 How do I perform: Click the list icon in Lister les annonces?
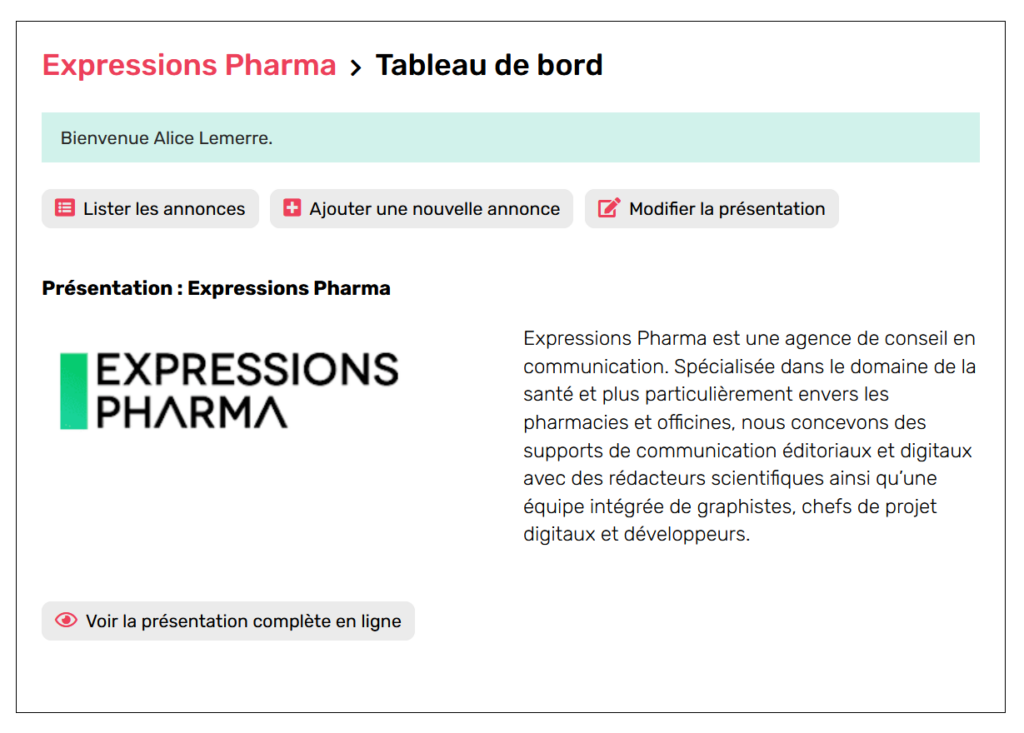point(65,208)
